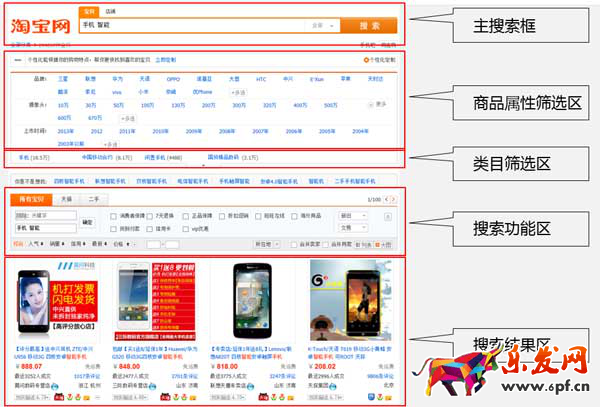Choose the 2013年 release year filter
600x407 pixels.
65,131
